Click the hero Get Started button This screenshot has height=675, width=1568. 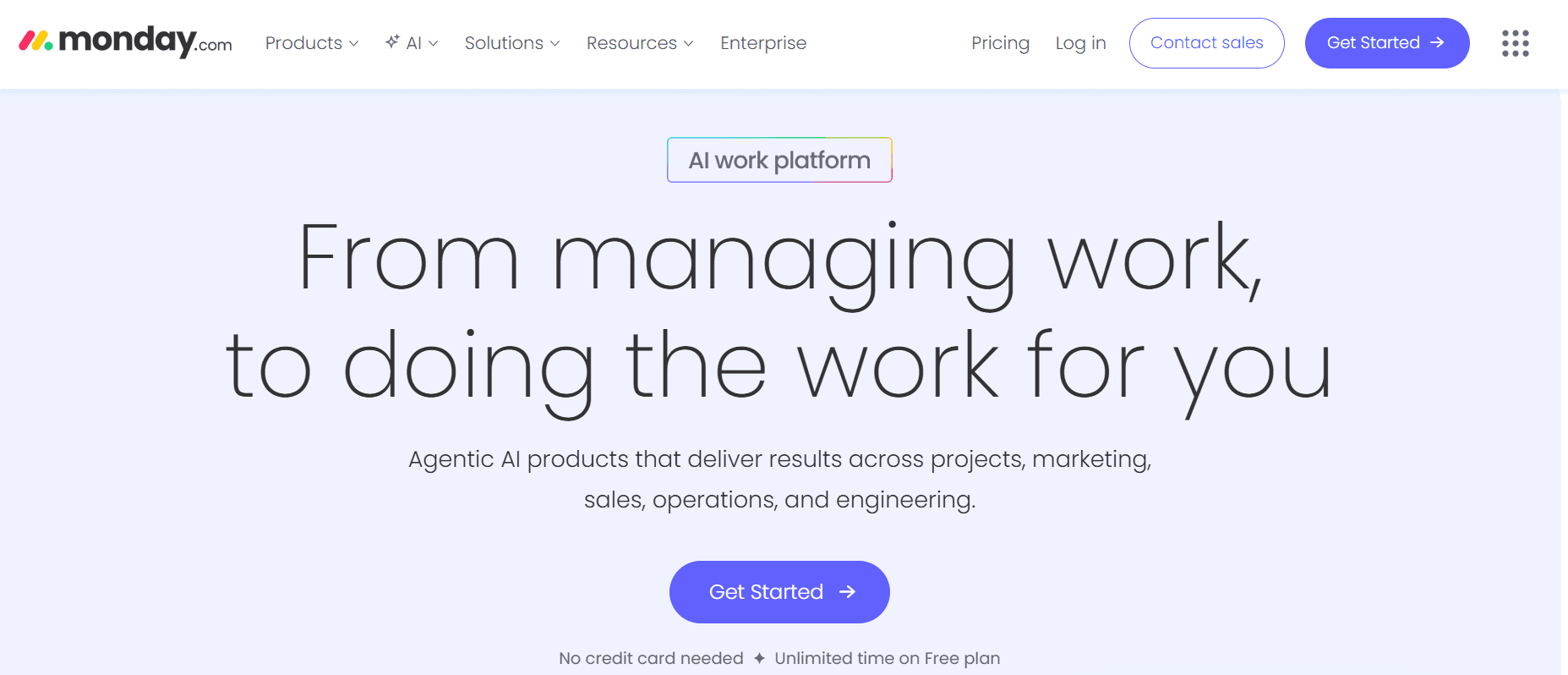pos(779,592)
